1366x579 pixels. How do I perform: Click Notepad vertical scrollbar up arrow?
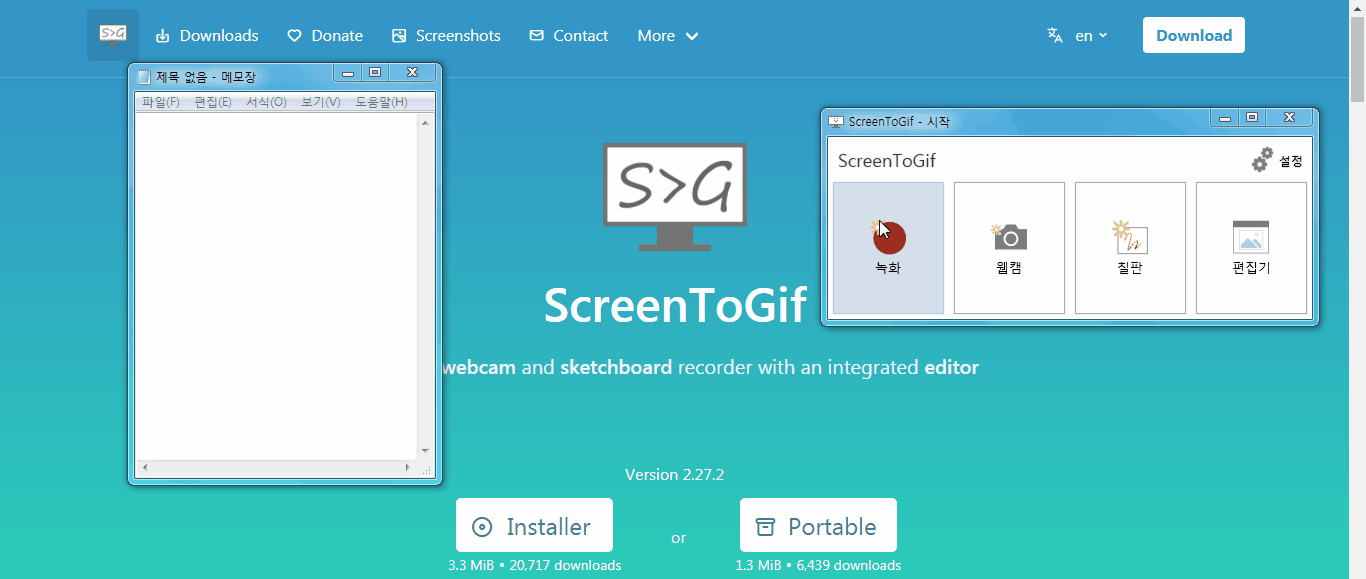point(425,122)
